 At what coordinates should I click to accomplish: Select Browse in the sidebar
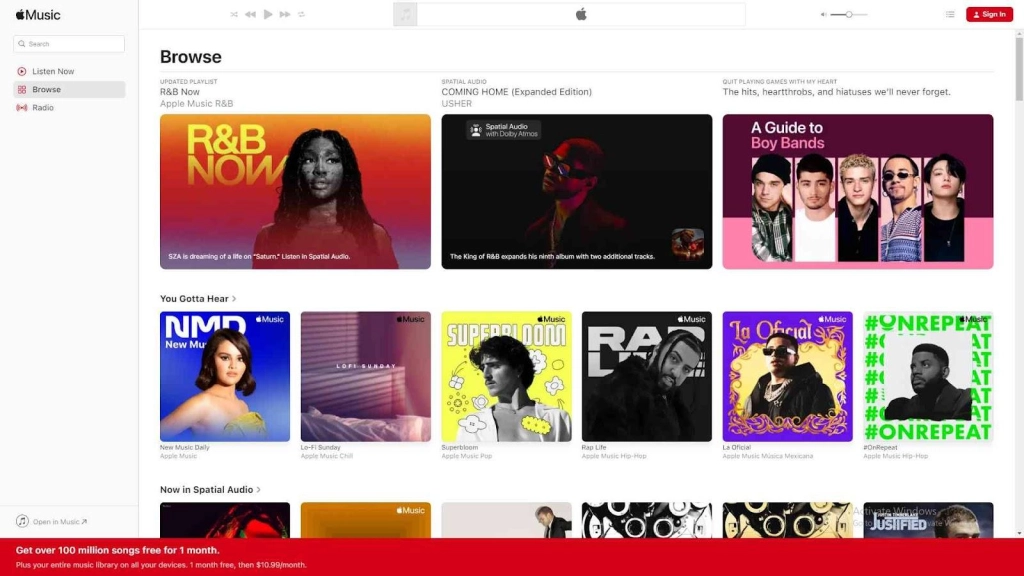(x=69, y=89)
